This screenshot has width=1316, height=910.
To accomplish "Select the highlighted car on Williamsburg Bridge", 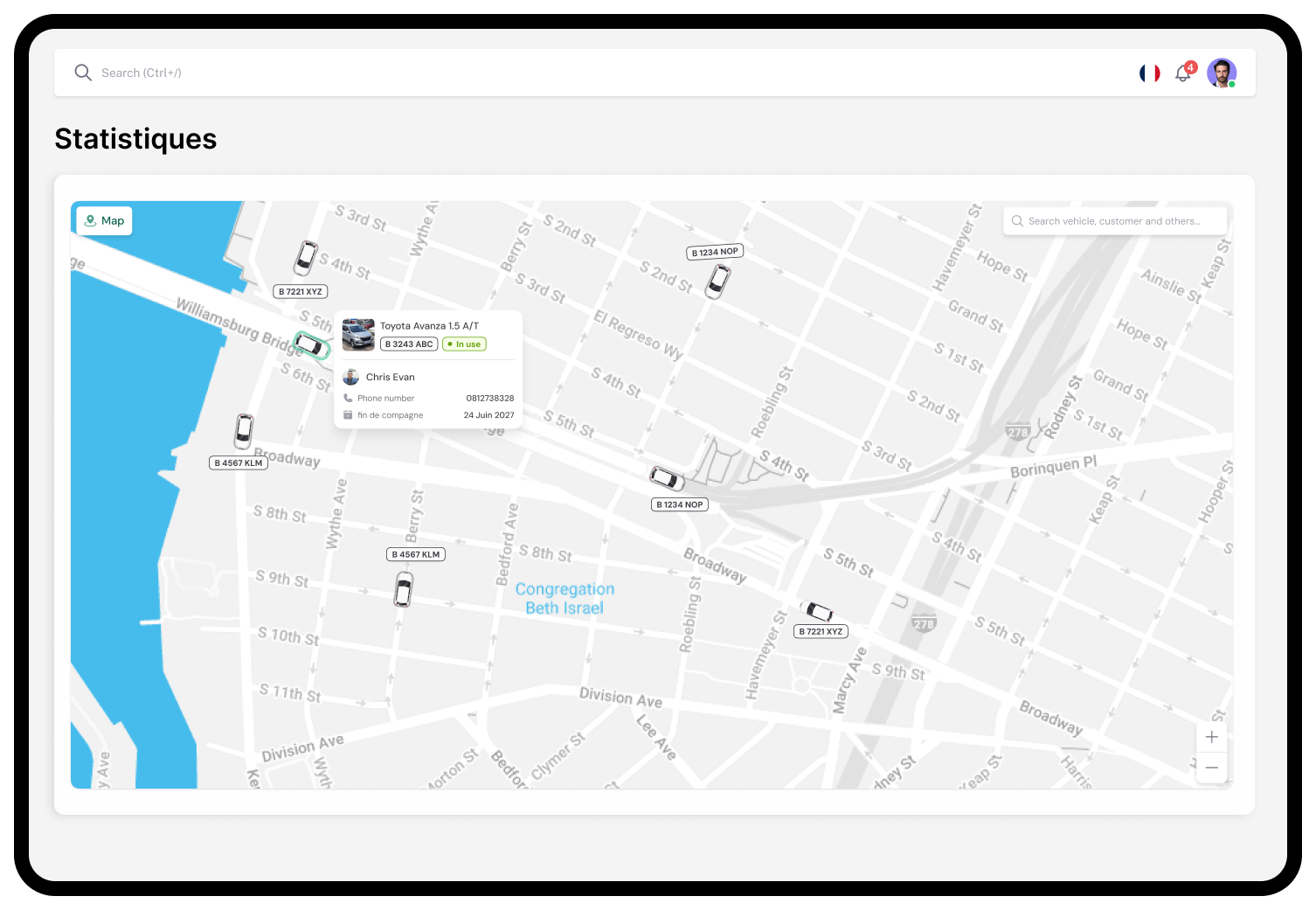I will point(310,344).
